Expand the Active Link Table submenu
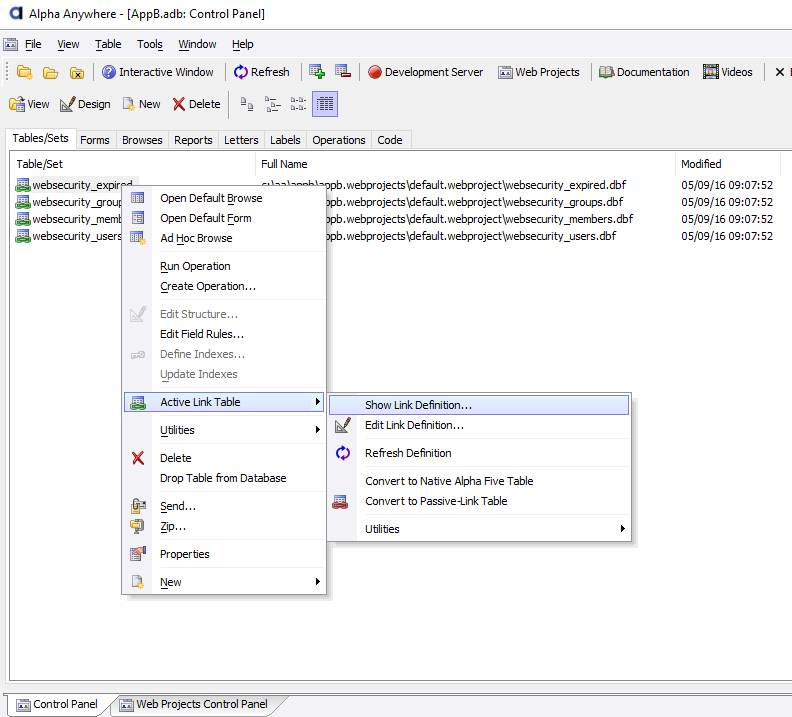The image size is (792, 717). [x=224, y=402]
